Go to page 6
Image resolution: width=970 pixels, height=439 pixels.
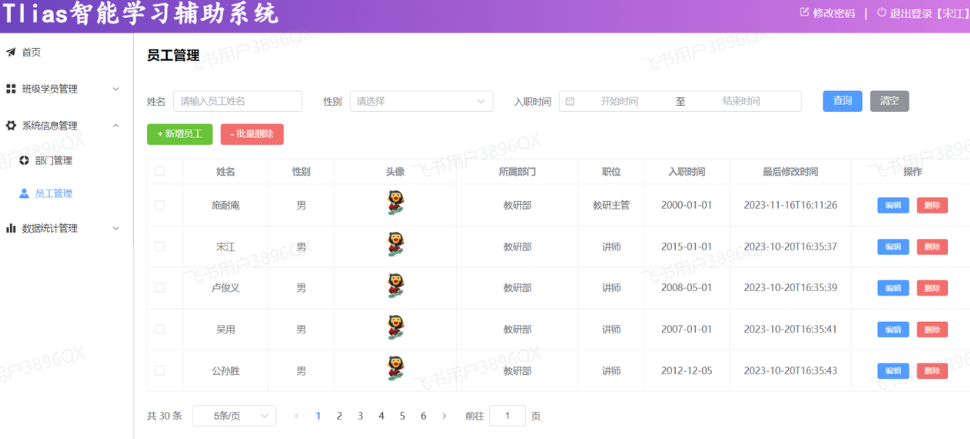click(x=423, y=416)
